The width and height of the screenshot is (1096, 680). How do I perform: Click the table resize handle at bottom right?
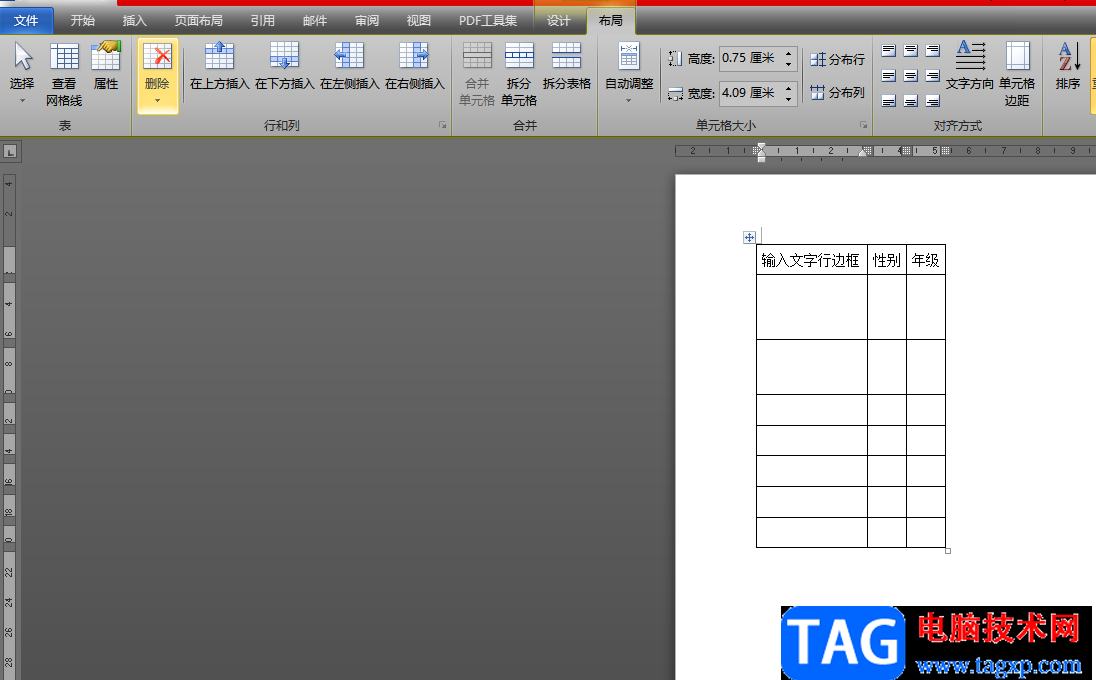pos(948,551)
